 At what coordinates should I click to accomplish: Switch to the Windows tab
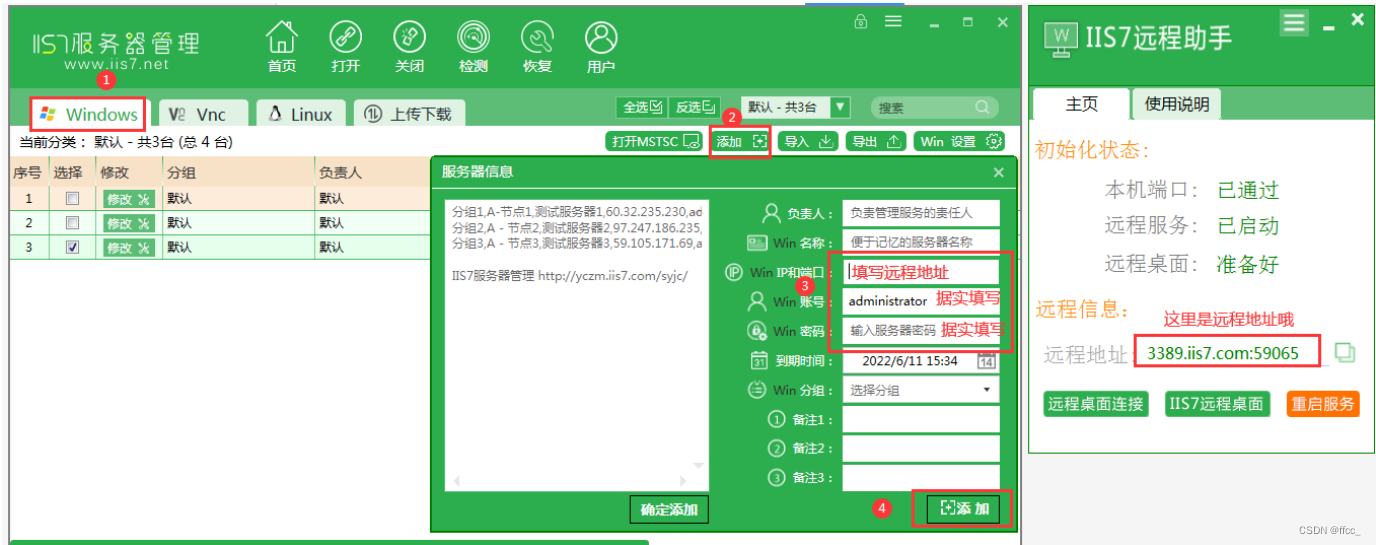pyautogui.click(x=88, y=114)
